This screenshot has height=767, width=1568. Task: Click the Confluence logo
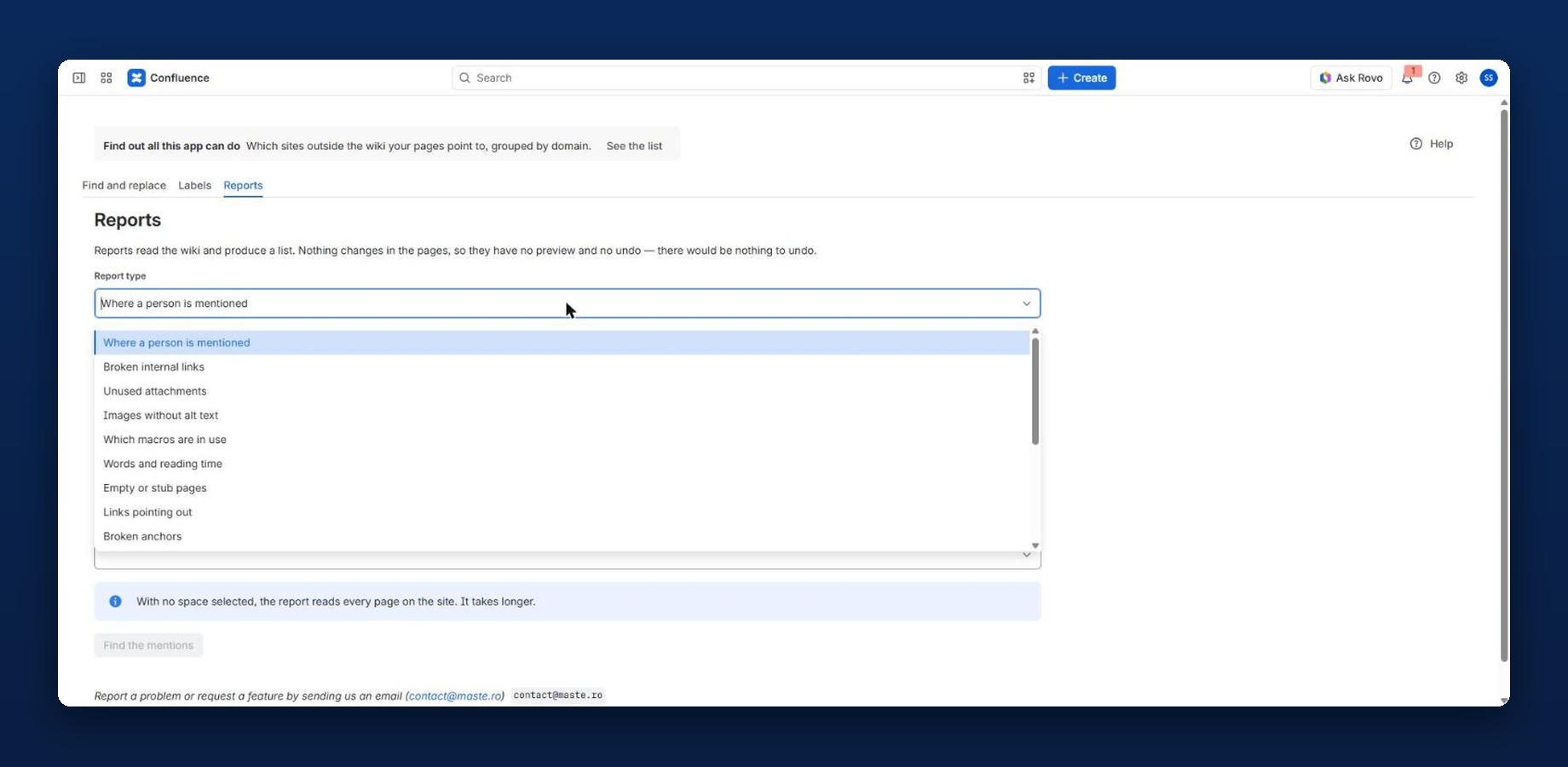[168, 78]
